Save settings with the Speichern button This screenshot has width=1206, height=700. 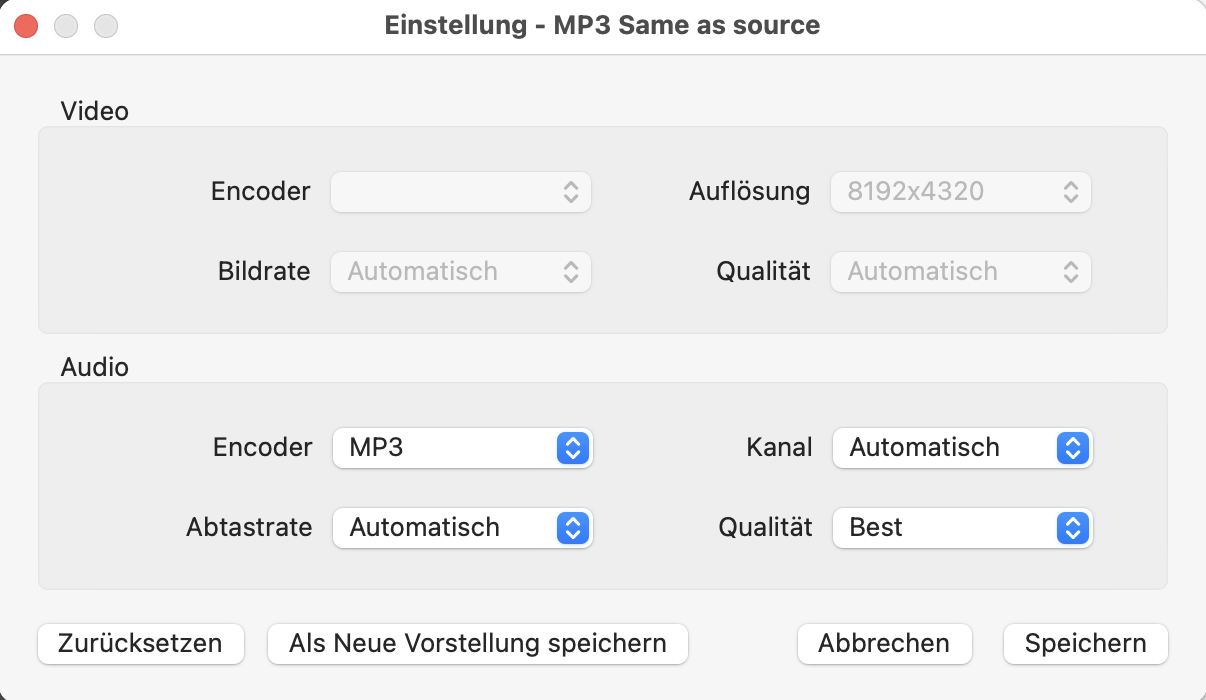coord(1085,644)
